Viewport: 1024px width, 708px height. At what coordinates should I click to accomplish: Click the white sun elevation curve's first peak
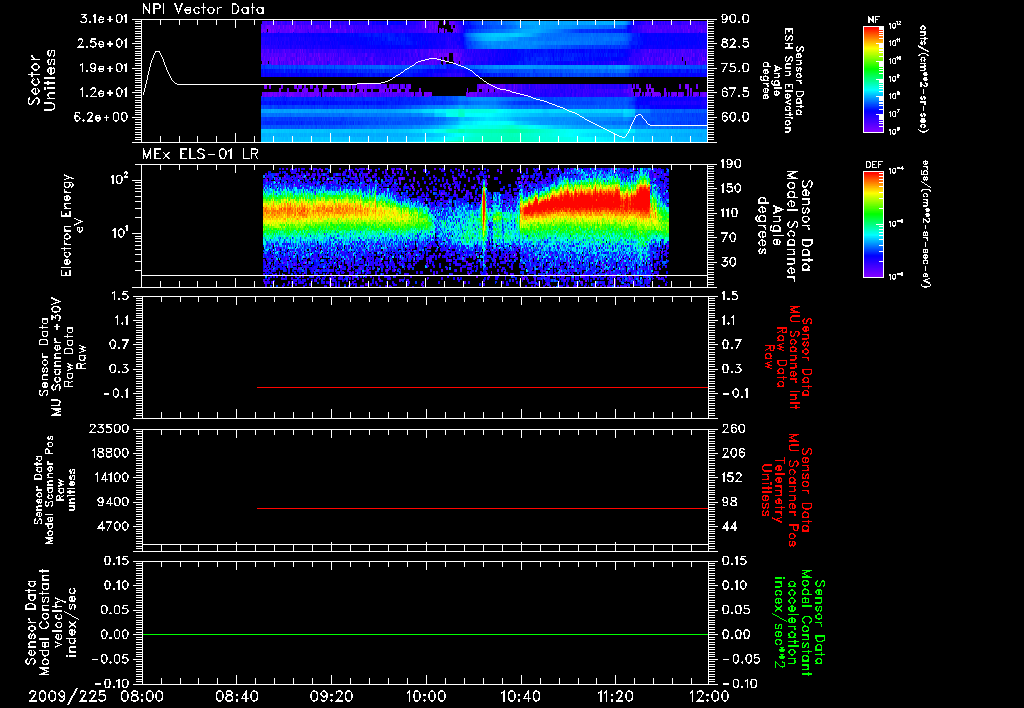tap(157, 52)
